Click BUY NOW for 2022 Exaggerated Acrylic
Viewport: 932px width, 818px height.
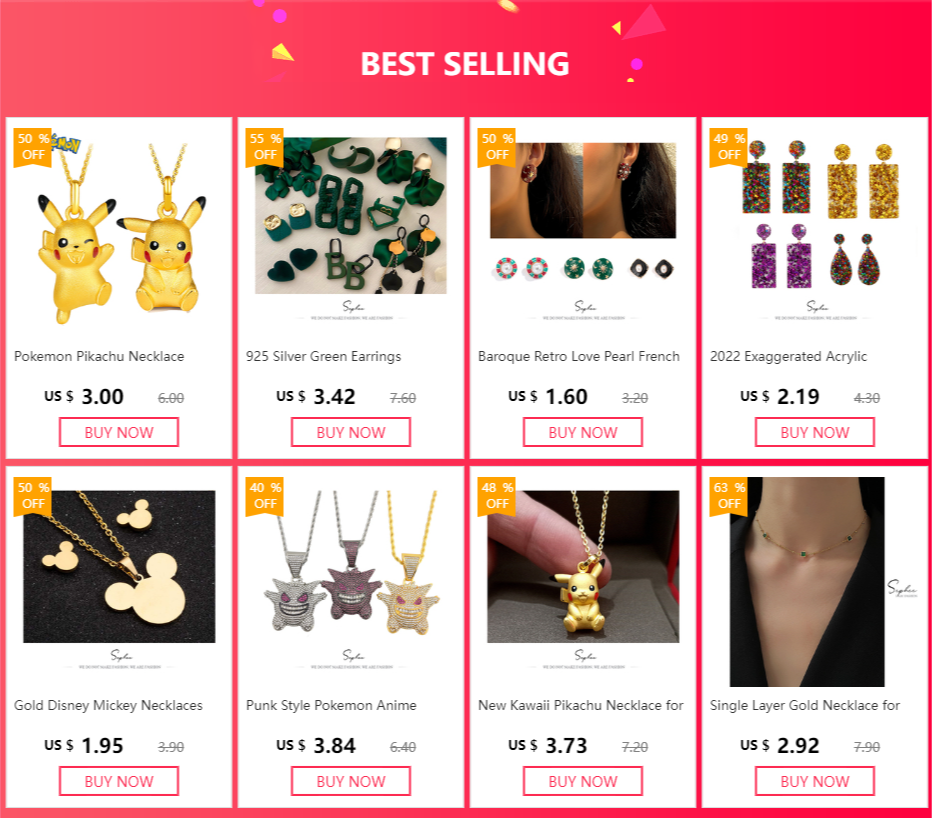coord(814,432)
